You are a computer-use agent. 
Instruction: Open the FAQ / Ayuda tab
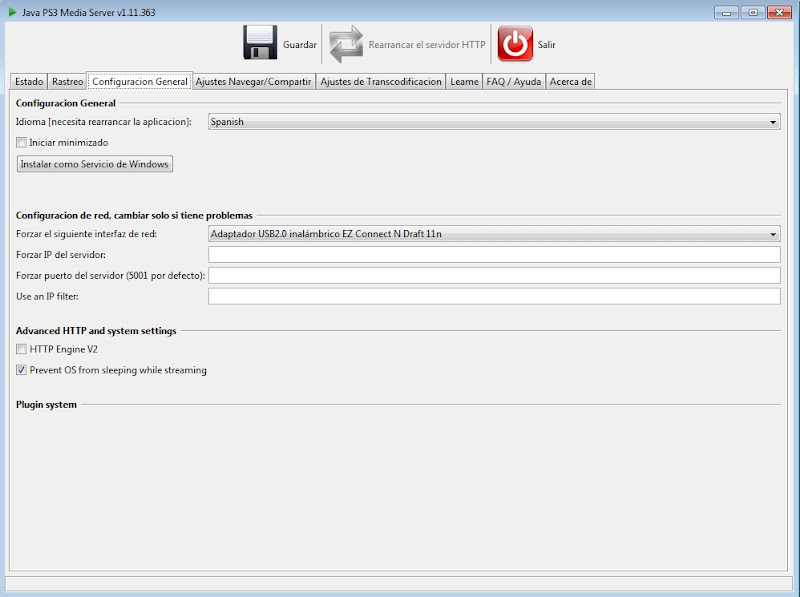(x=514, y=82)
